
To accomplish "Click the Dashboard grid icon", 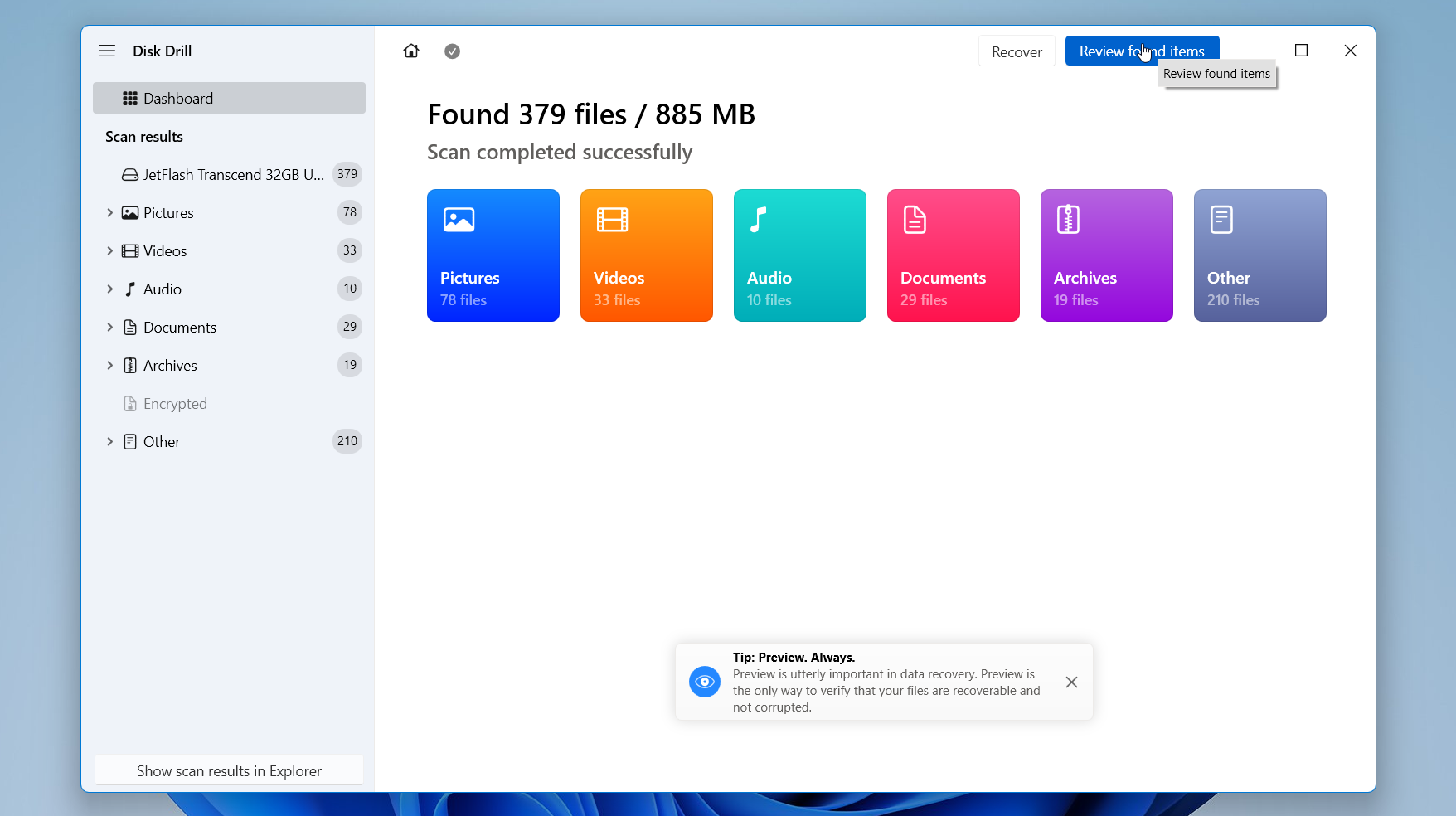I will point(130,99).
